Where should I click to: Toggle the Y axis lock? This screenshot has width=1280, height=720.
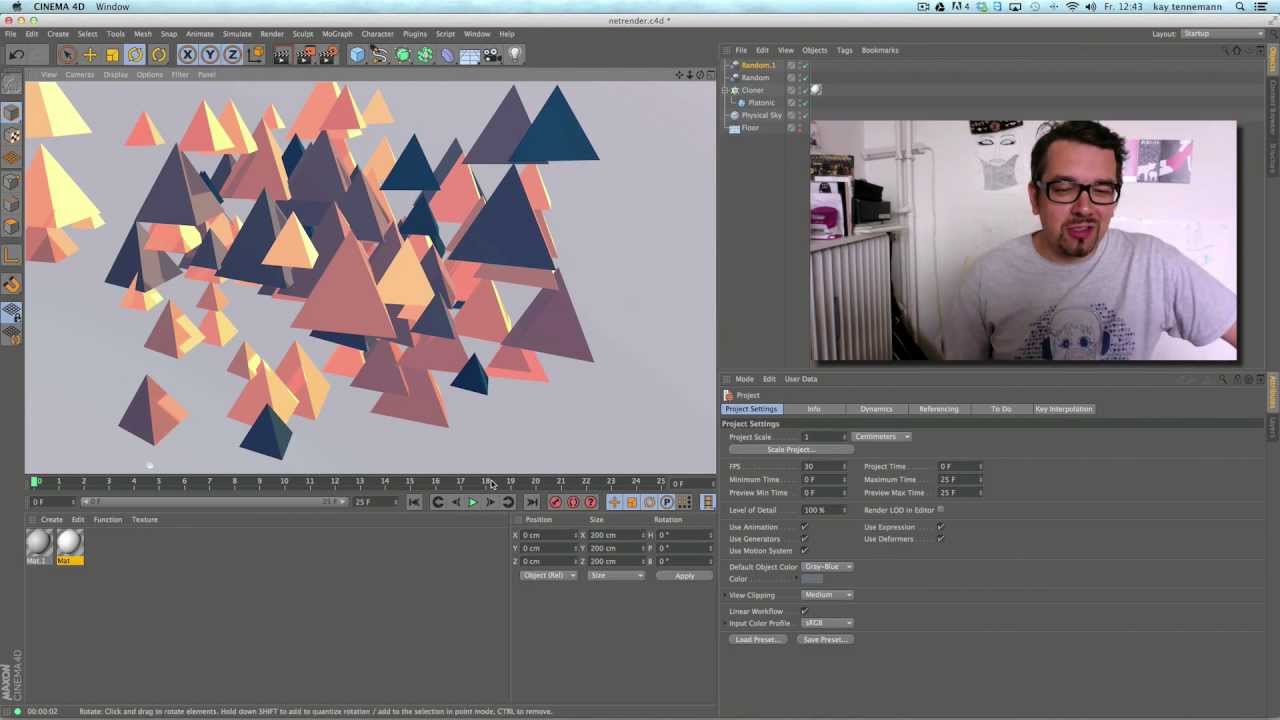(x=210, y=55)
